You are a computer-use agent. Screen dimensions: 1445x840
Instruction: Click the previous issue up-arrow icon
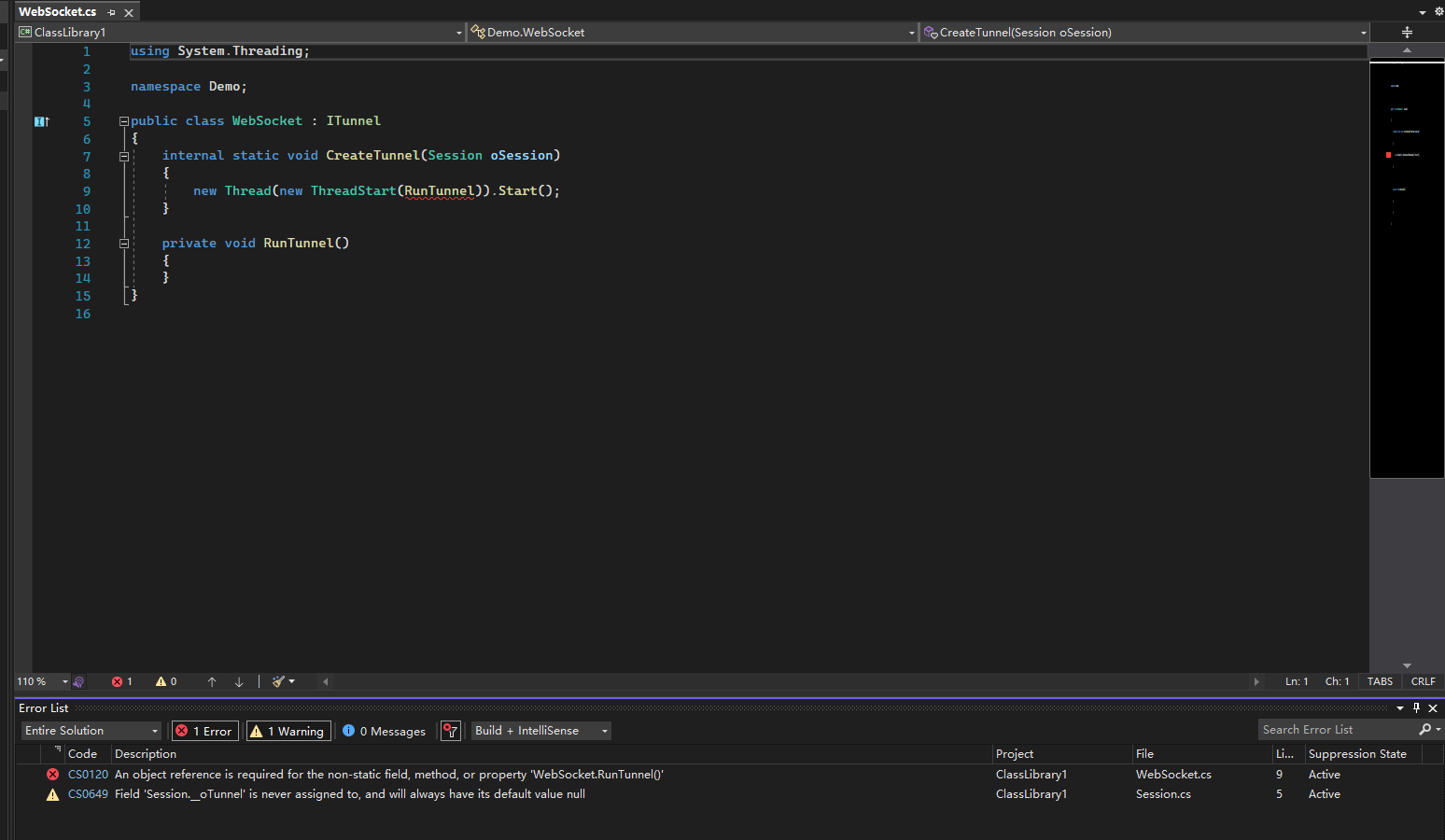(212, 681)
